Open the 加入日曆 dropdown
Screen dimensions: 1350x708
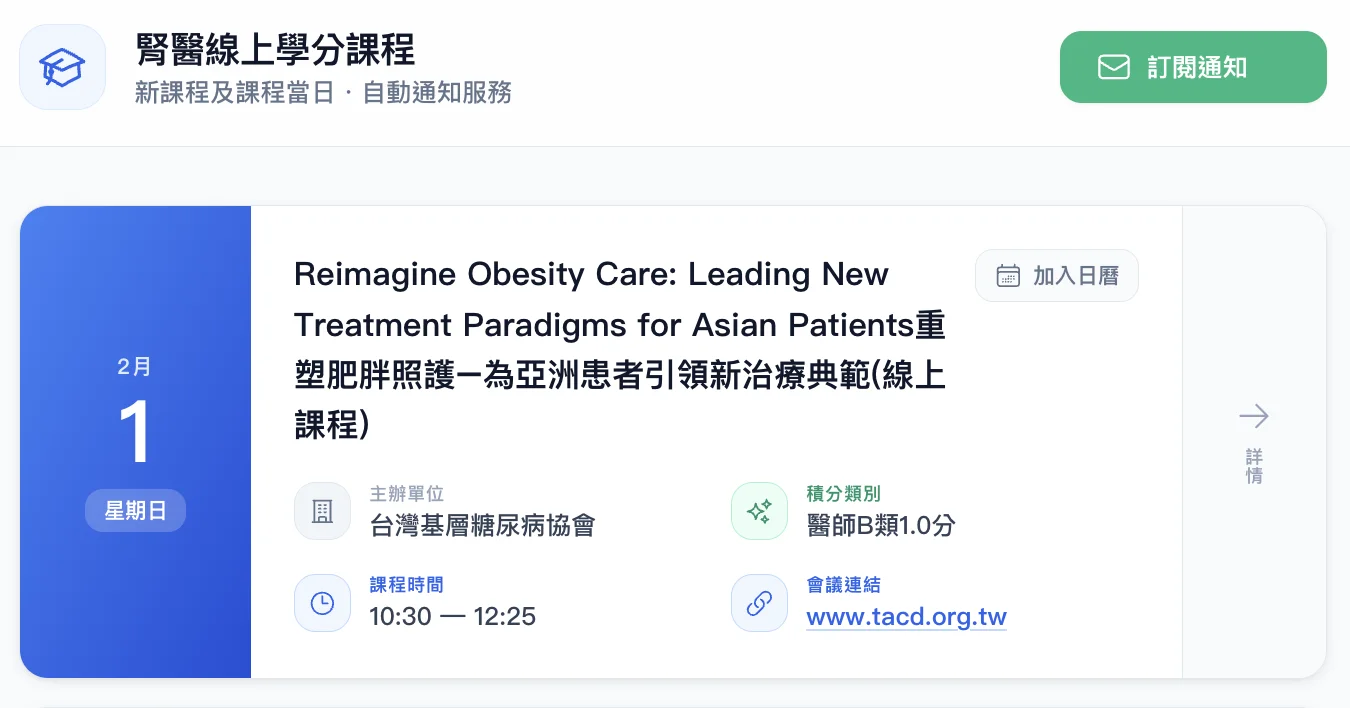tap(1056, 275)
